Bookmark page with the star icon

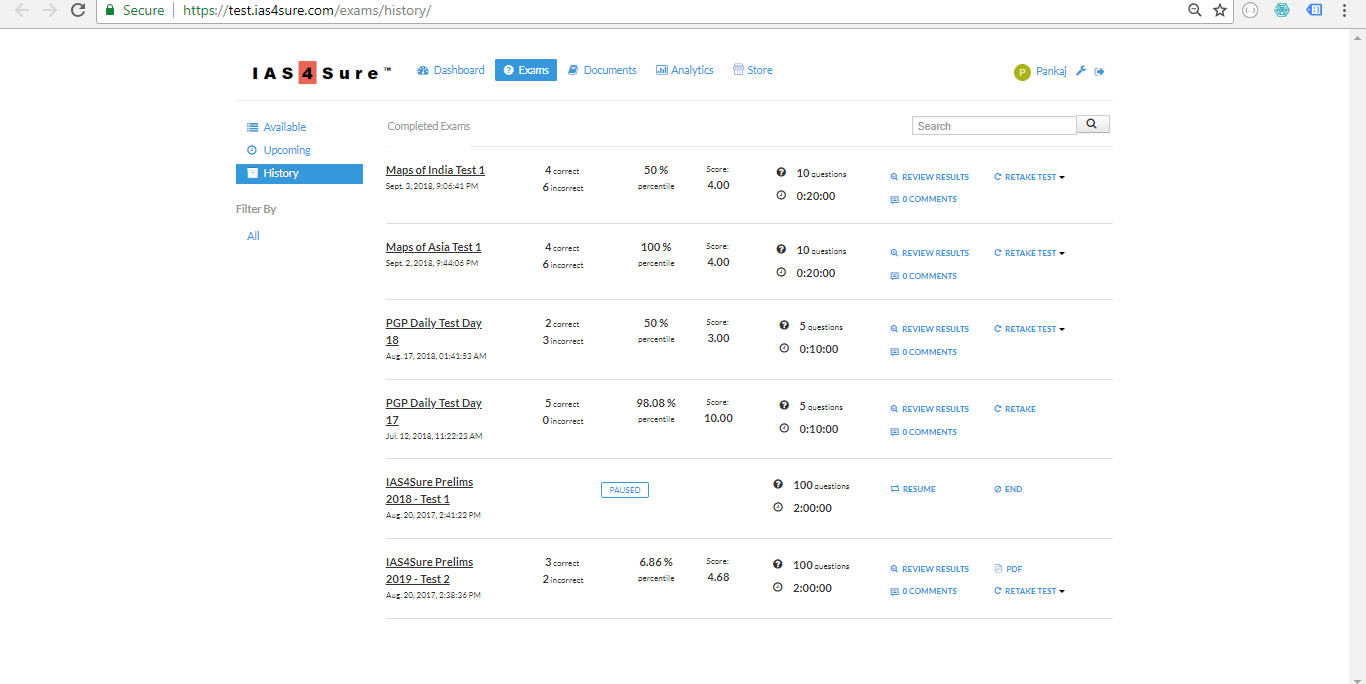coord(1219,10)
